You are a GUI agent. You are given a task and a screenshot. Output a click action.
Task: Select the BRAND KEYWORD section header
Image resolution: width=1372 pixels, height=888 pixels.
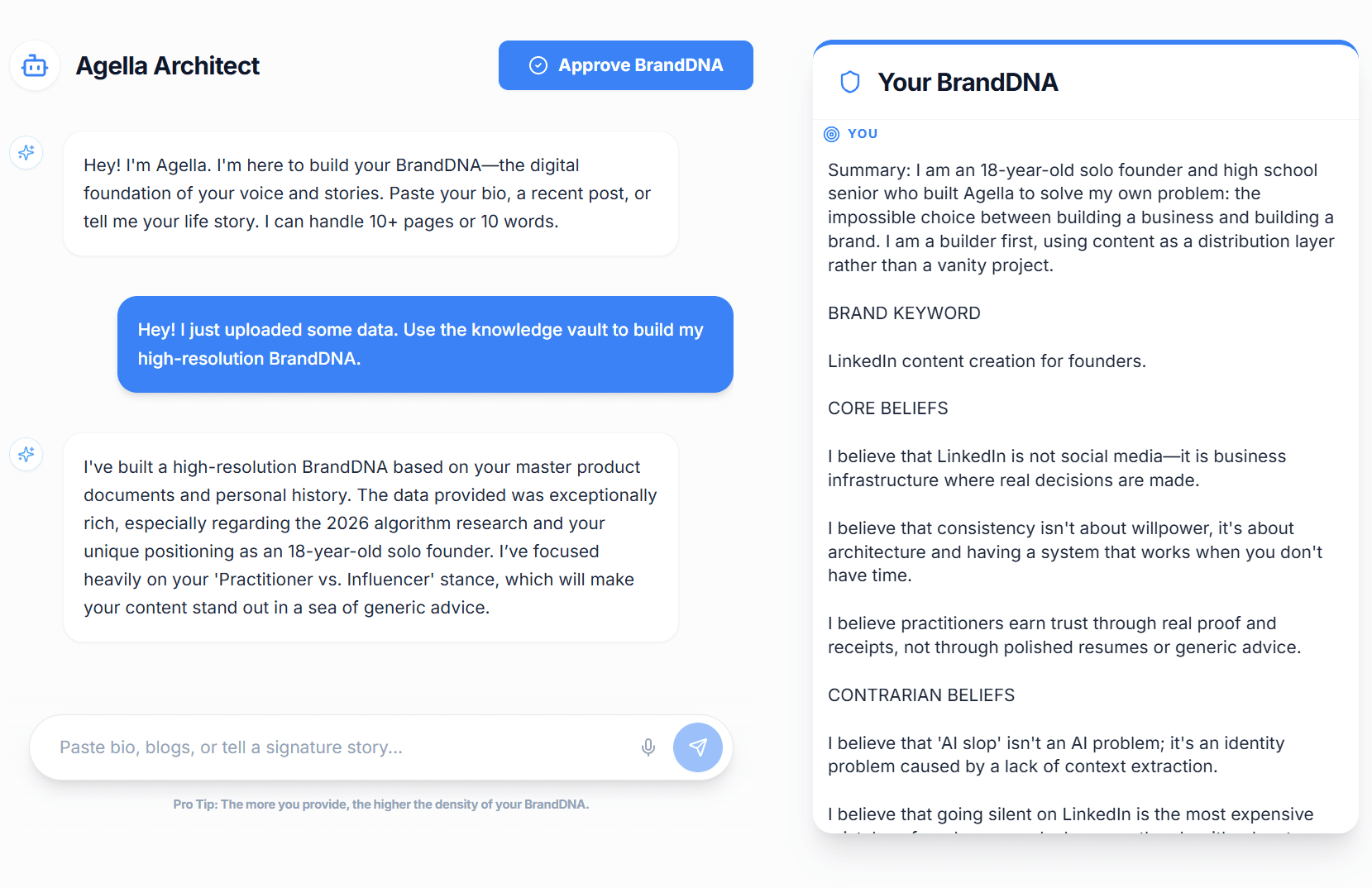(904, 313)
